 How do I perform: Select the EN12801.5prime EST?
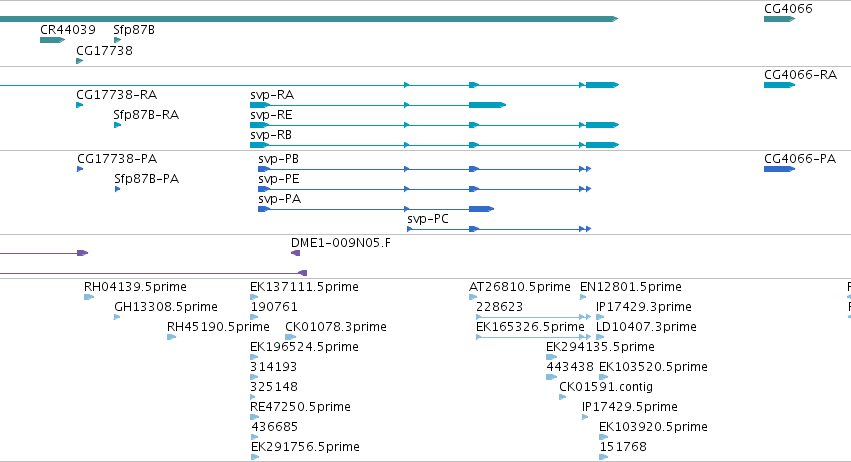tap(583, 297)
